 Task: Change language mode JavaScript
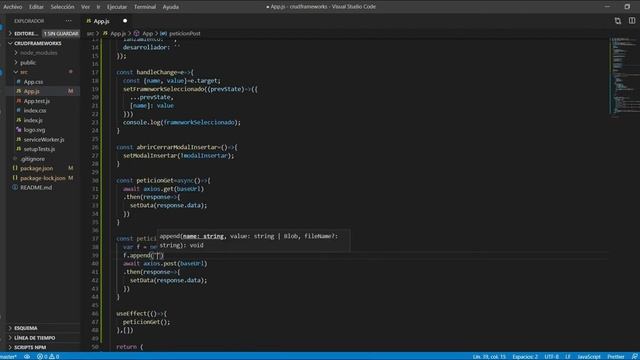[589, 356]
